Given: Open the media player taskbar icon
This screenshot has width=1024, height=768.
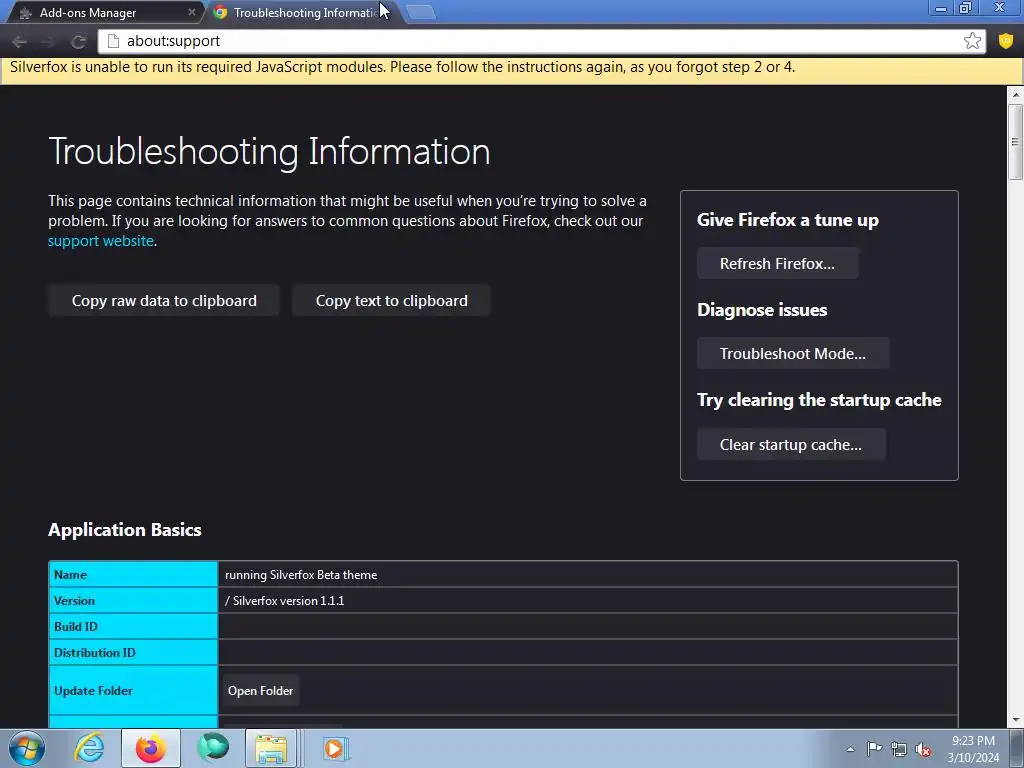Looking at the screenshot, I should [x=336, y=748].
